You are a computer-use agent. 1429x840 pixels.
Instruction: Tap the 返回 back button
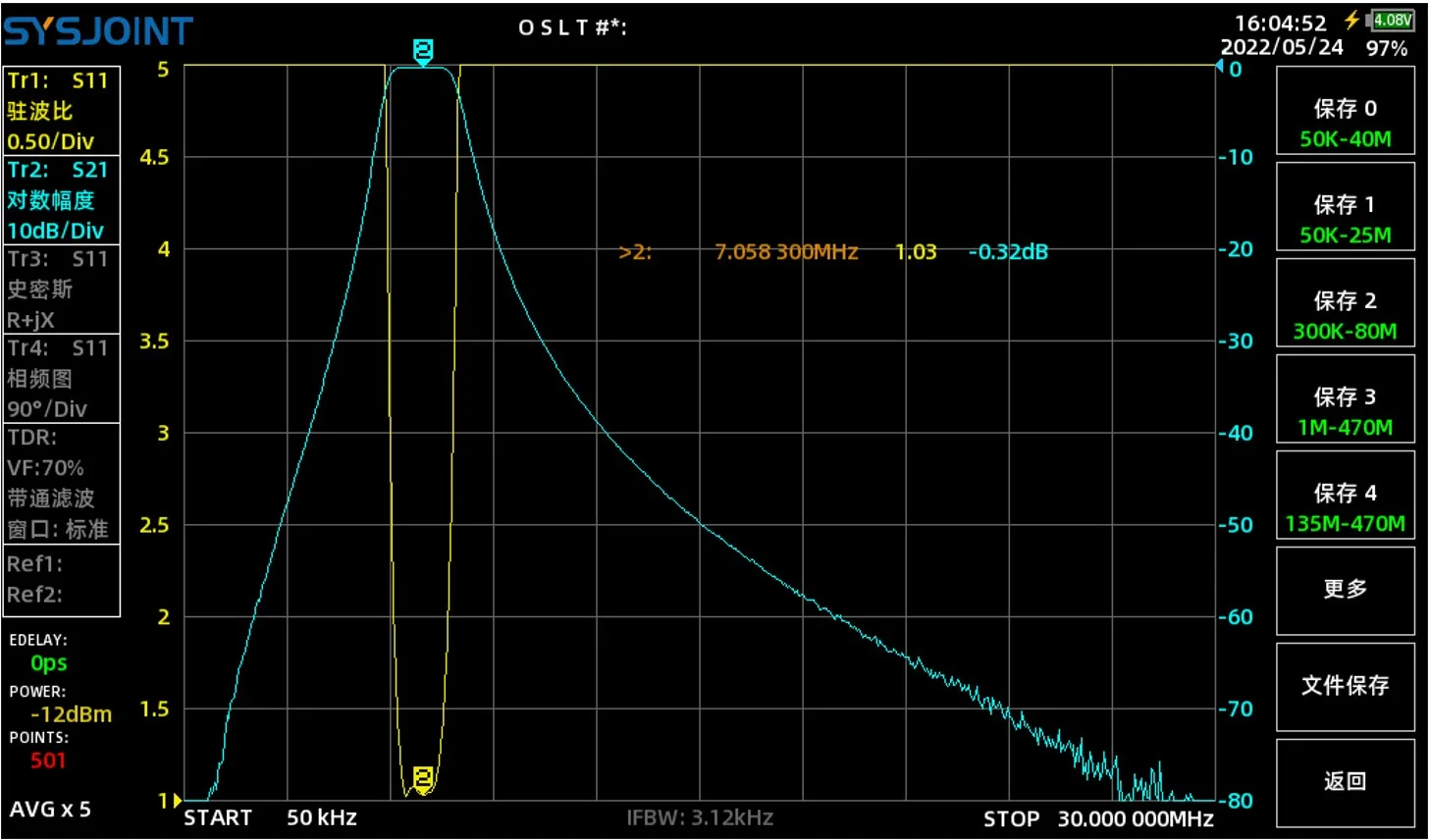coord(1345,783)
